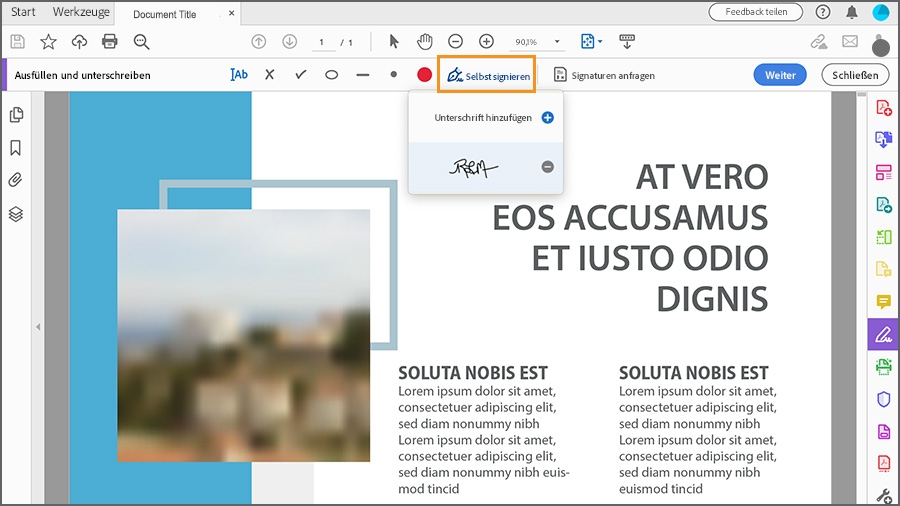
Task: Click the send by email icon
Action: (850, 41)
